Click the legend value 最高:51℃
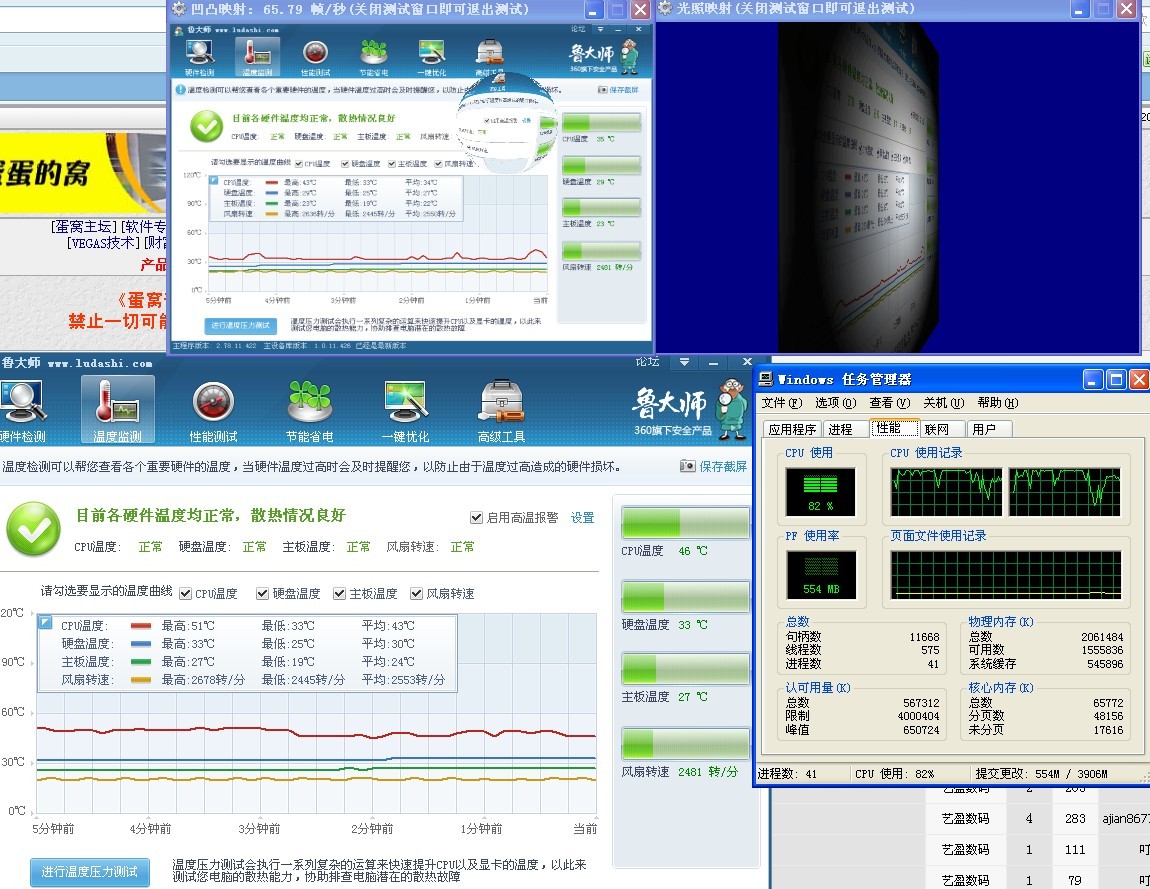The width and height of the screenshot is (1150, 889). [x=188, y=626]
